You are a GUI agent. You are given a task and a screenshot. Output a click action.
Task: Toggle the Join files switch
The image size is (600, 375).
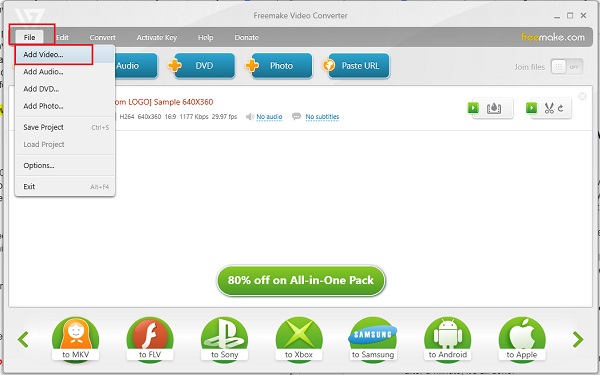(567, 67)
